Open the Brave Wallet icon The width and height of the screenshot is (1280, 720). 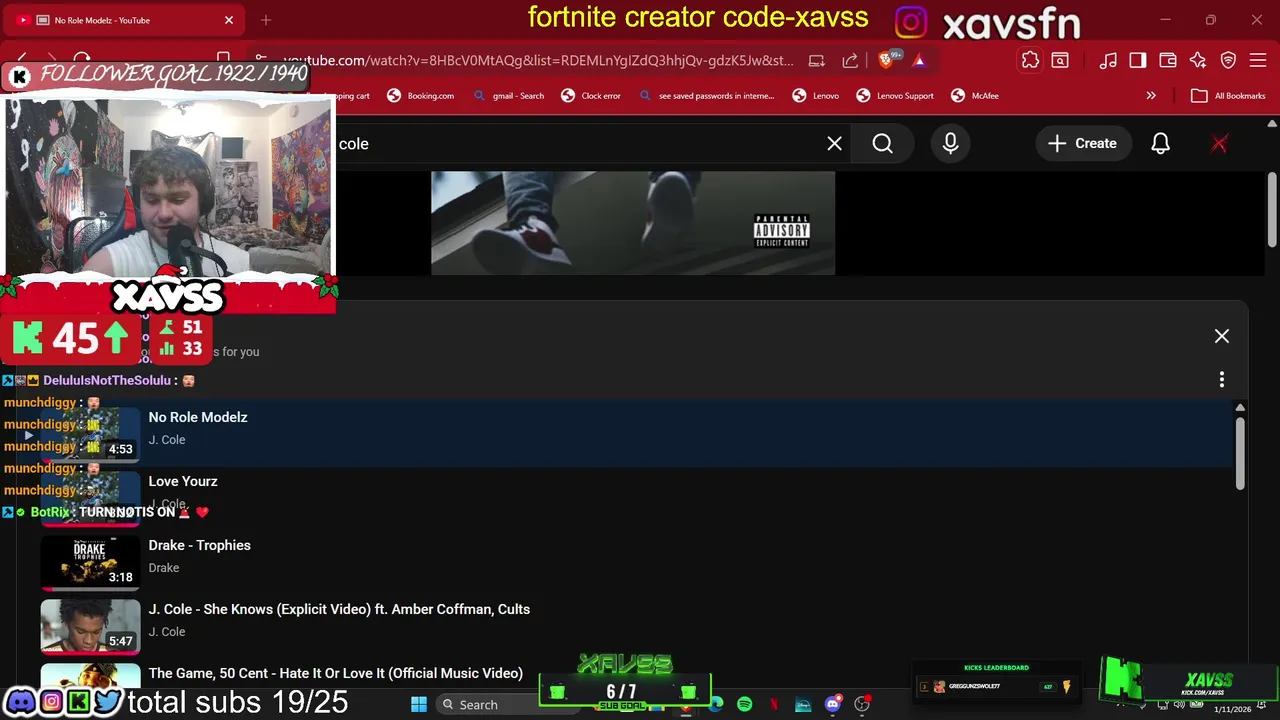1168,60
